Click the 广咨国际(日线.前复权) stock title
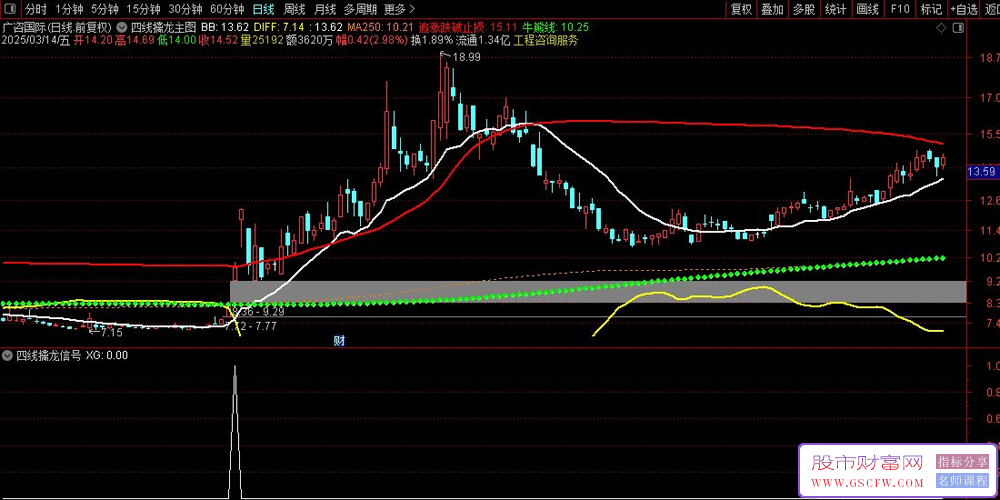The height and width of the screenshot is (500, 1000). pyautogui.click(x=57, y=27)
